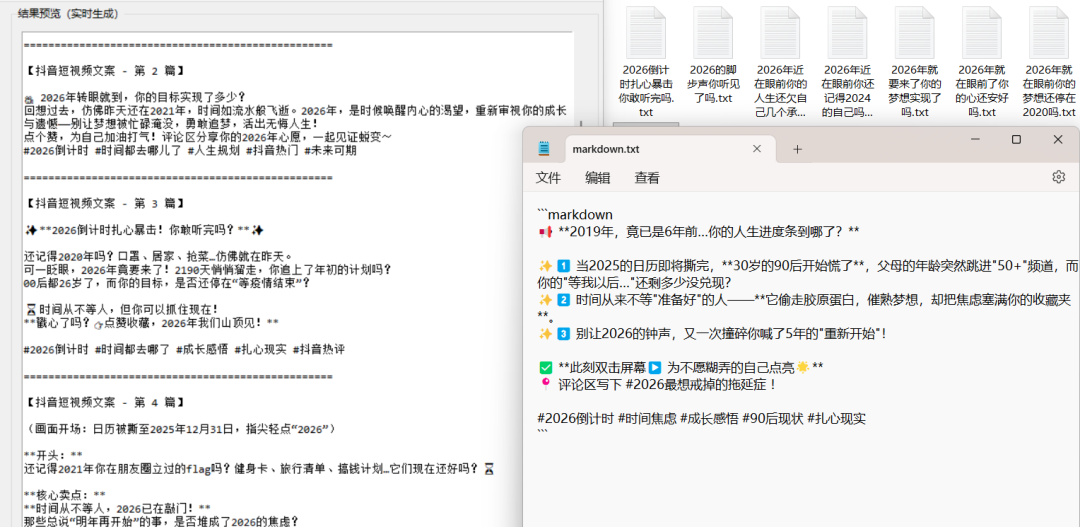Open Notepad settings gear

[x=1059, y=177]
